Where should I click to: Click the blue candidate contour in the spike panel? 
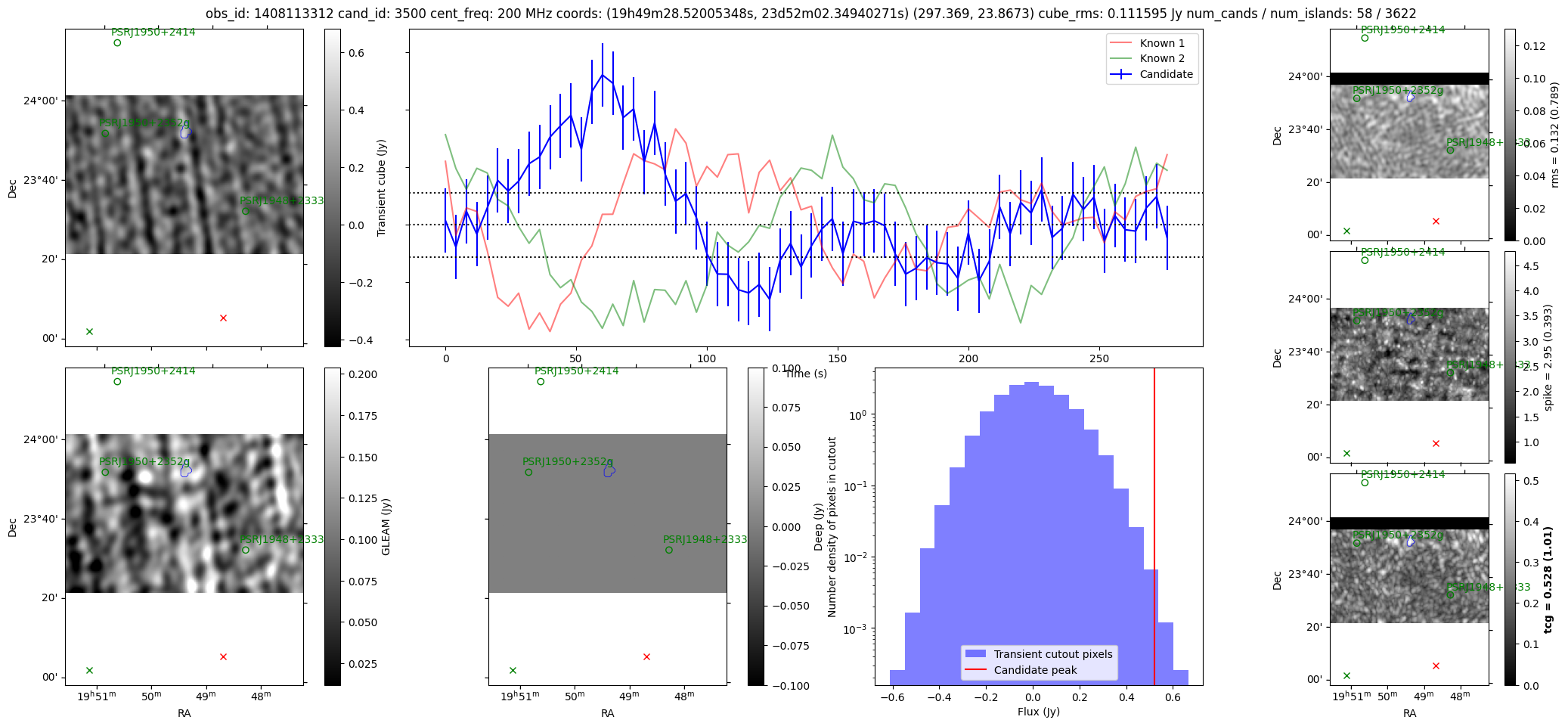click(1410, 319)
